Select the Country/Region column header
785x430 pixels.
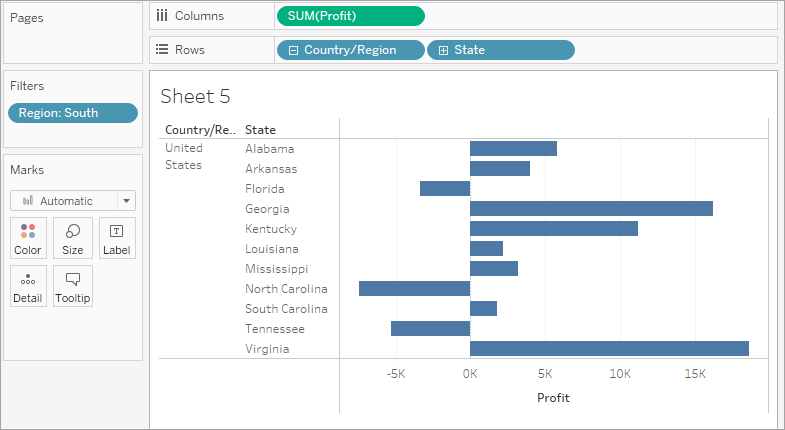point(200,130)
